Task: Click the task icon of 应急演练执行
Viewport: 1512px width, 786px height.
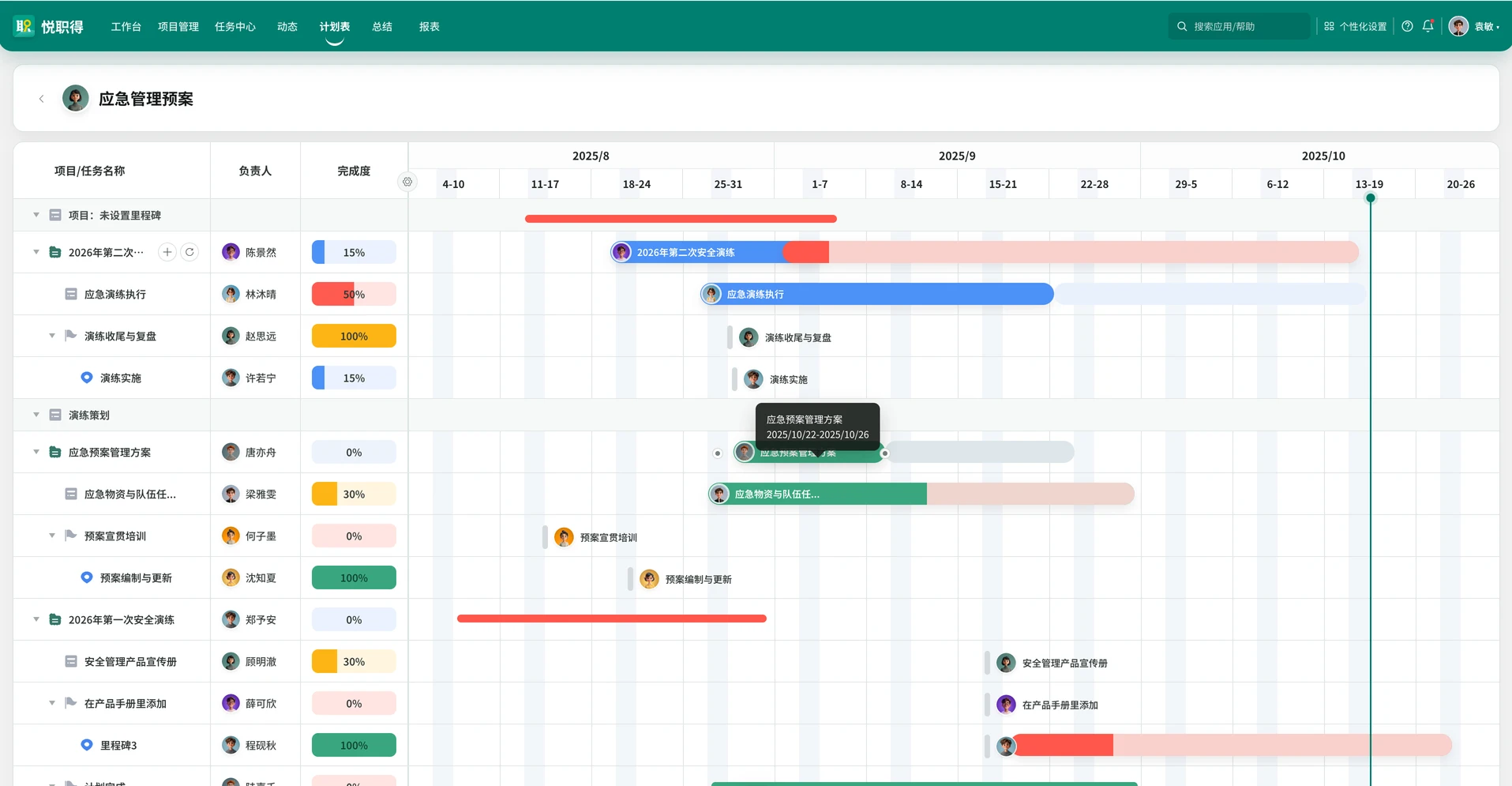Action: click(71, 294)
